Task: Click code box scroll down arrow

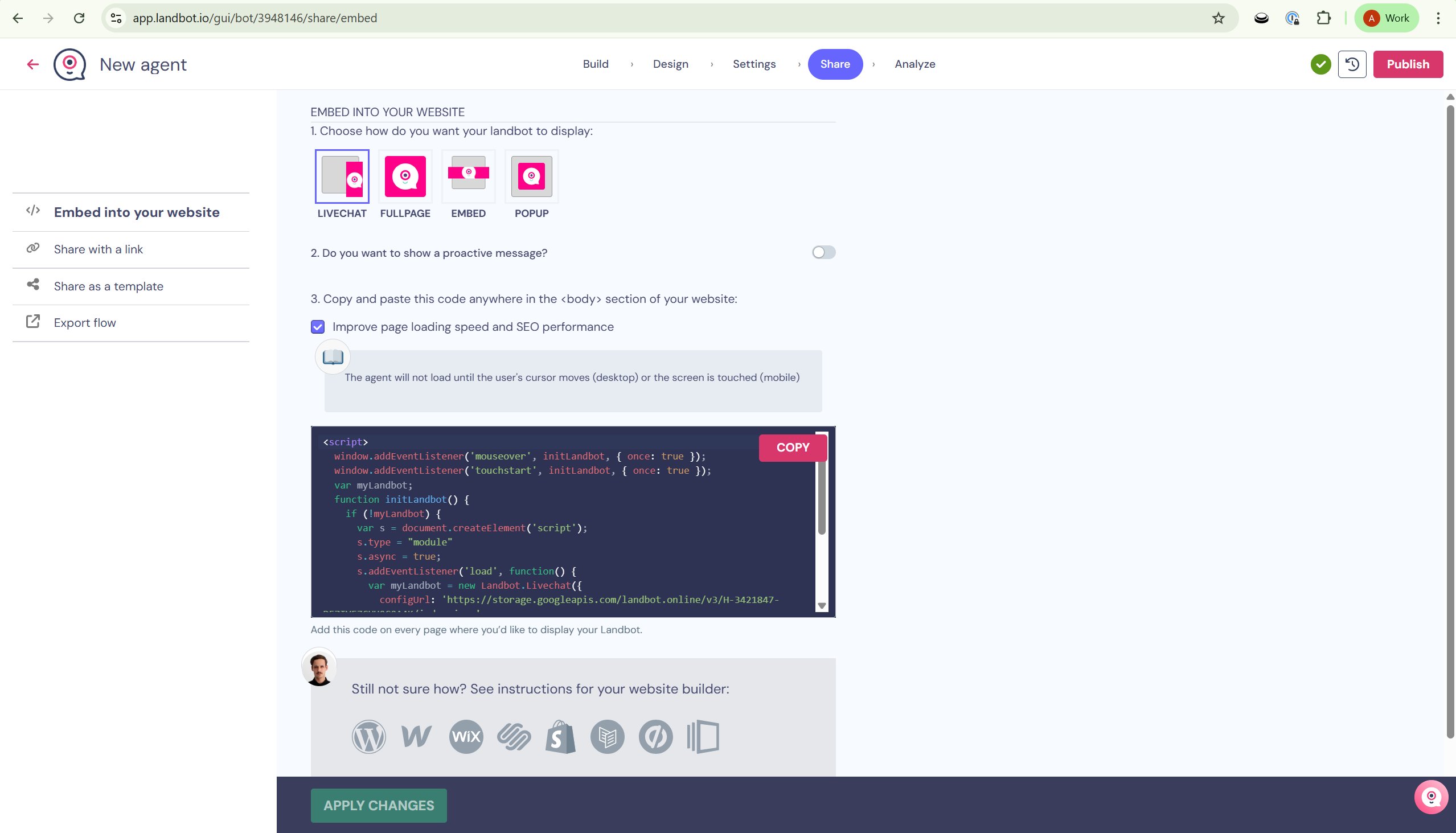Action: click(822, 606)
